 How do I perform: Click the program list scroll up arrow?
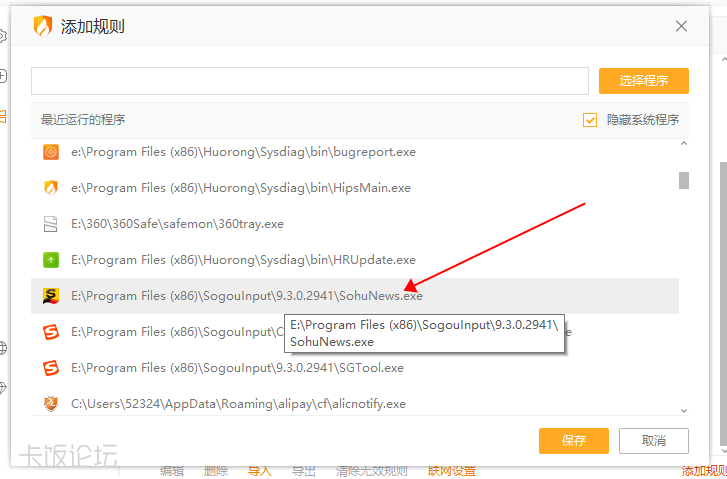tap(684, 144)
